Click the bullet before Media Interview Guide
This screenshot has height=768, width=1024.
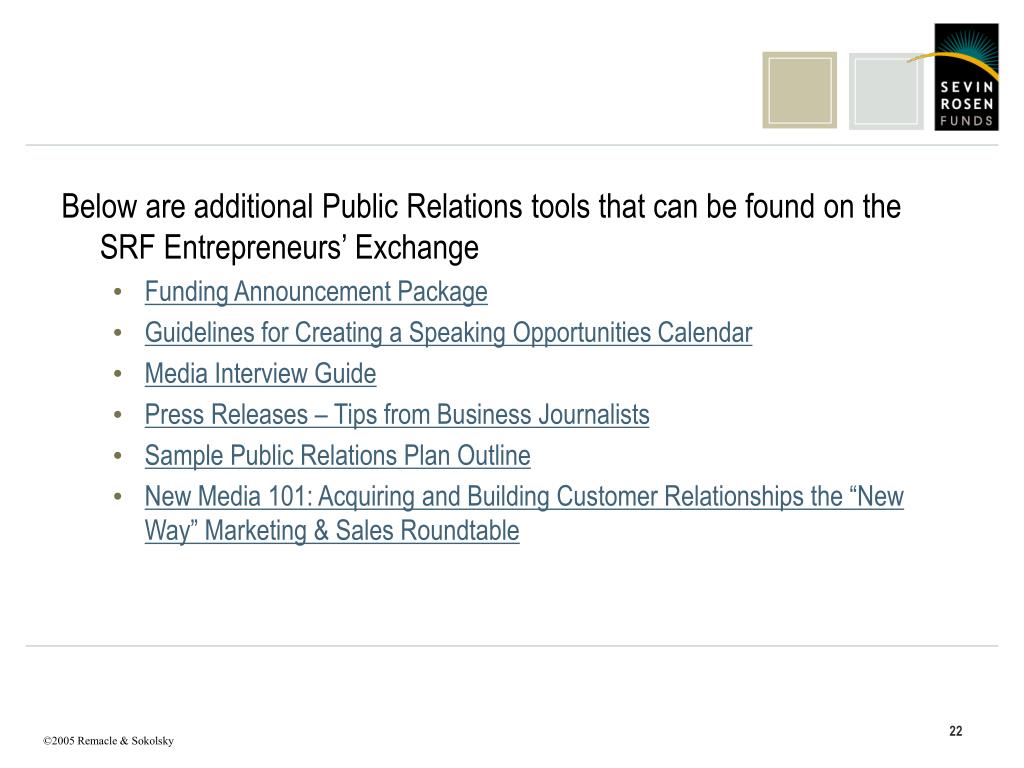tap(118, 374)
